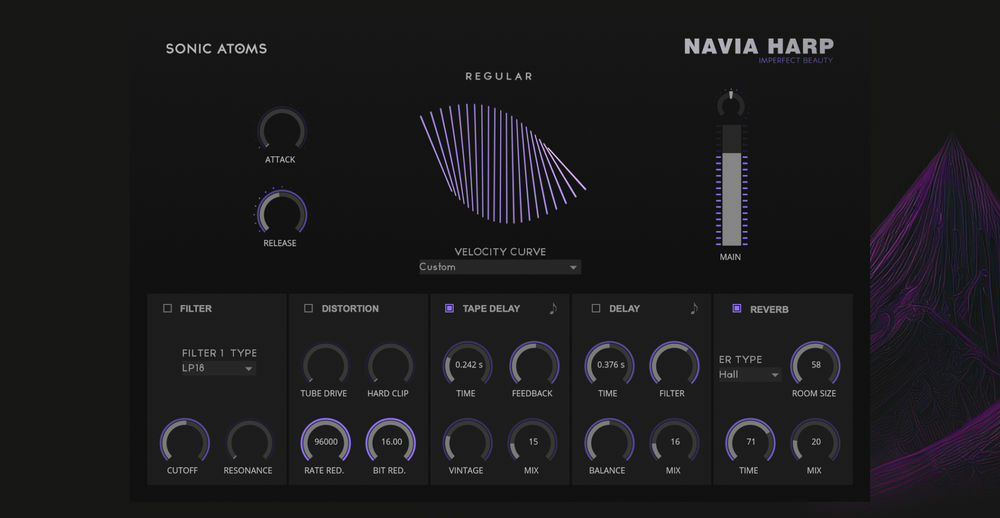This screenshot has width=1000, height=518.
Task: Click the Delay Filter knob
Action: click(674, 364)
